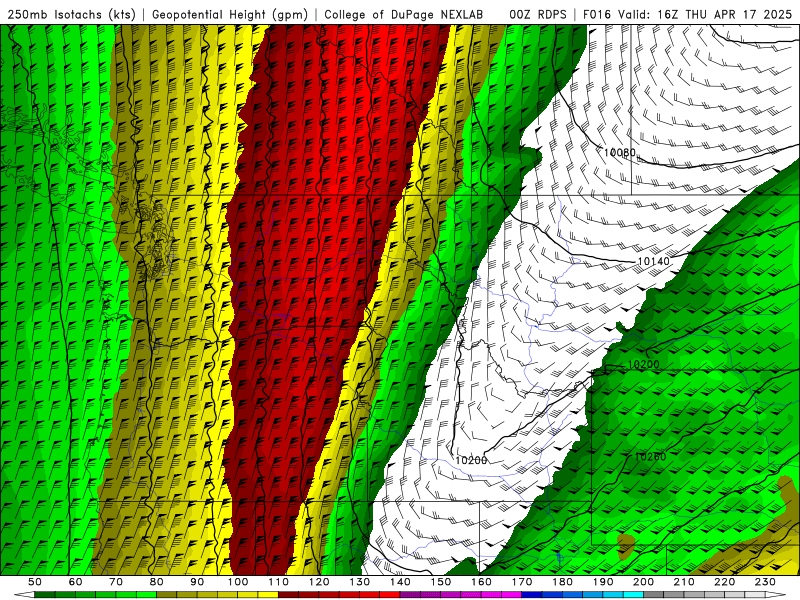This screenshot has width=800, height=600.
Task: Click the 90 value on the color scale
Action: click(197, 582)
